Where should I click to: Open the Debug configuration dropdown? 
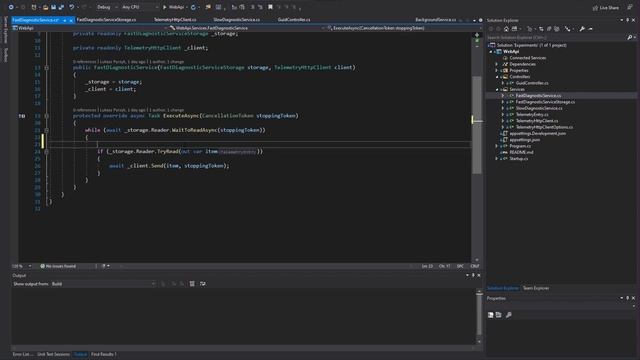[107, 7]
